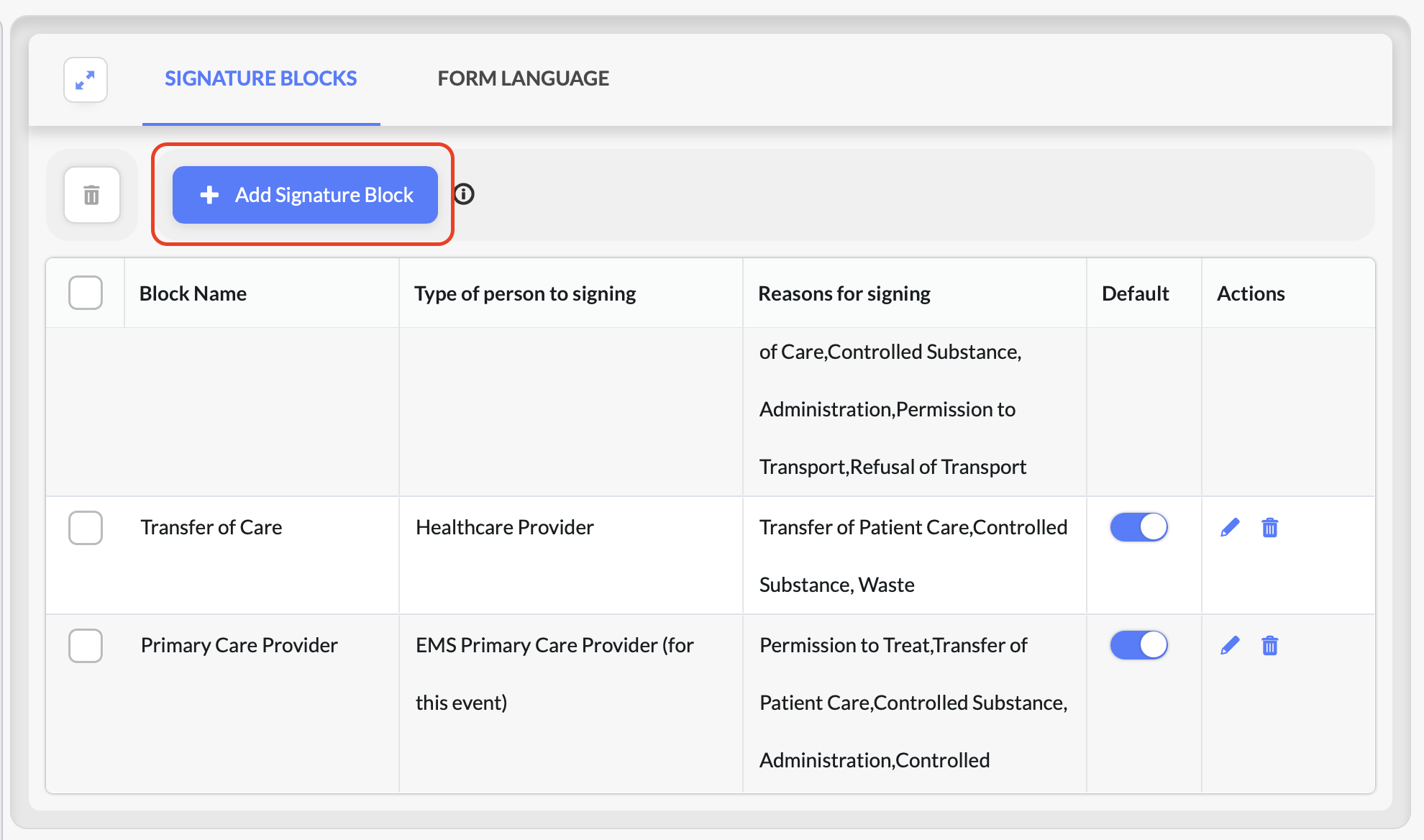Switch to the Form Language tab

(523, 78)
